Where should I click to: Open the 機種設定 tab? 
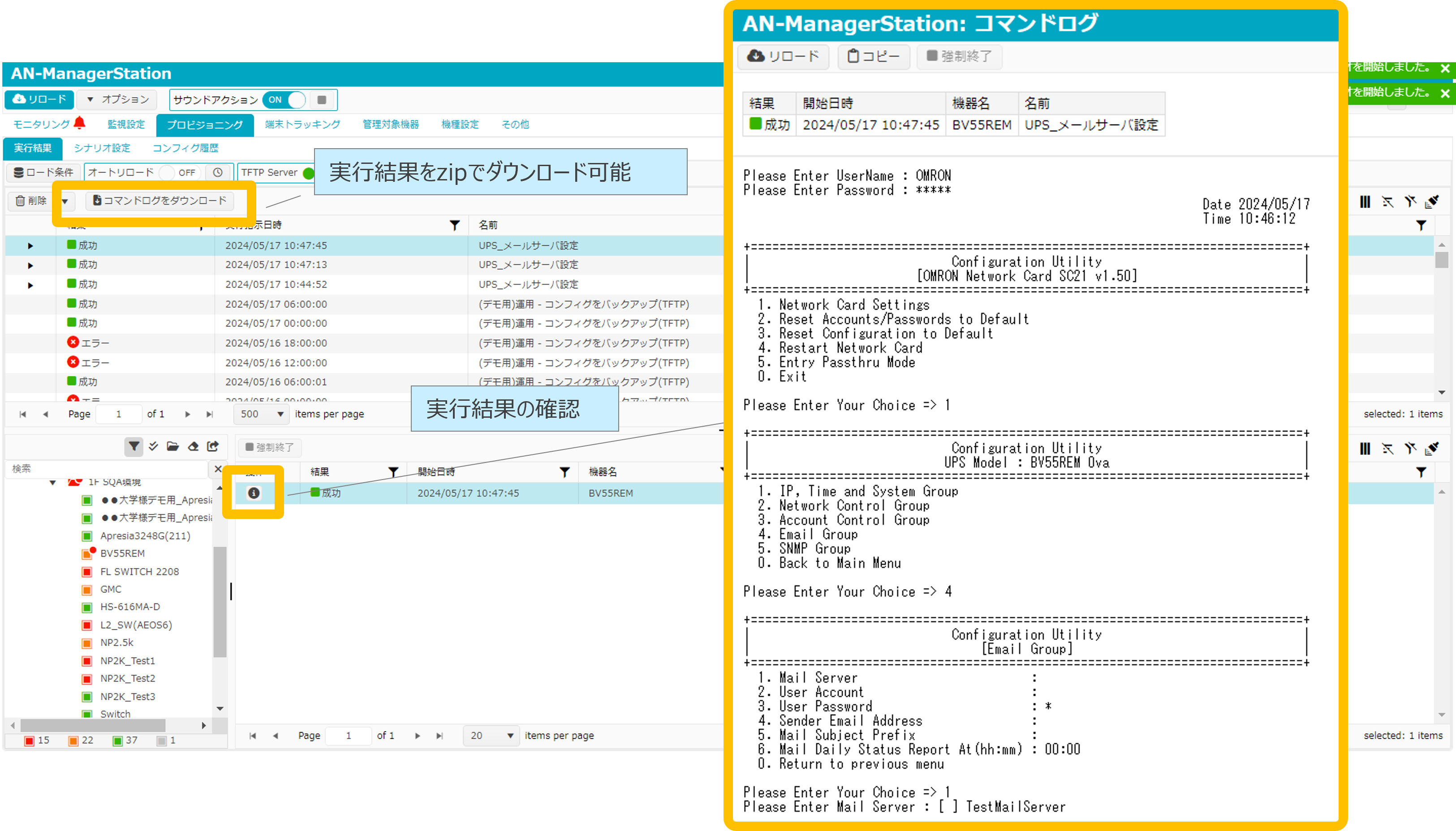(460, 124)
